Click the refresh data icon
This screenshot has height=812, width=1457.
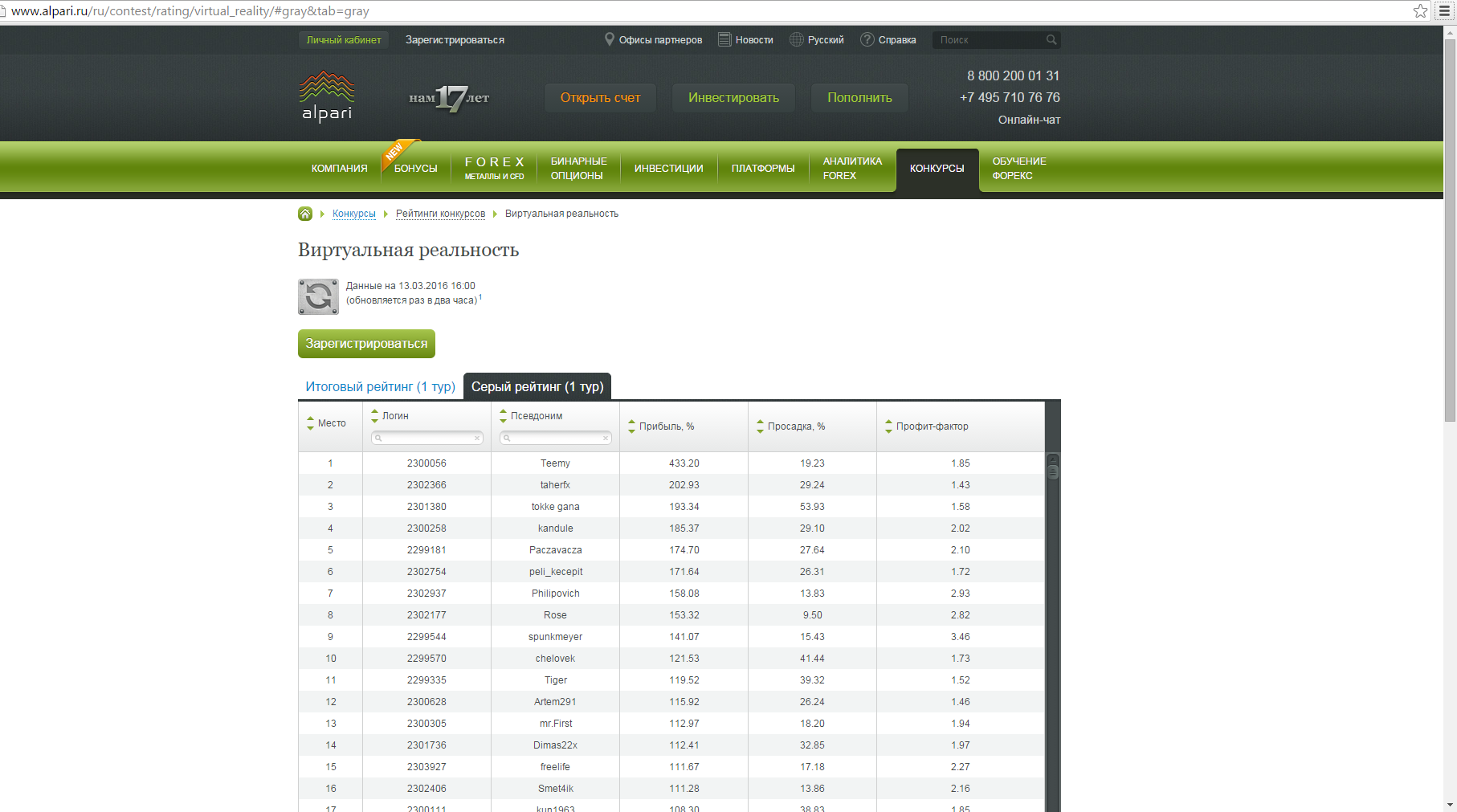pyautogui.click(x=318, y=296)
